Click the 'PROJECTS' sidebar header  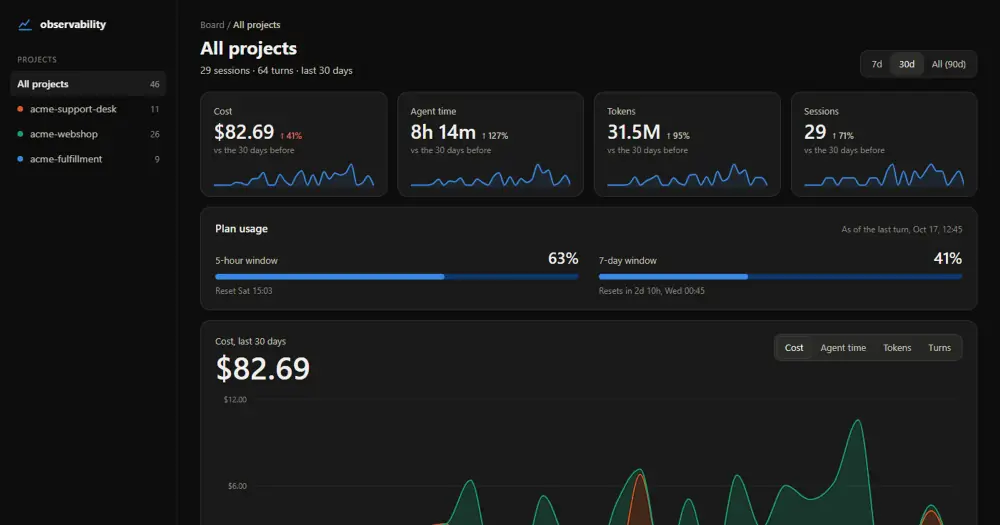[37, 59]
